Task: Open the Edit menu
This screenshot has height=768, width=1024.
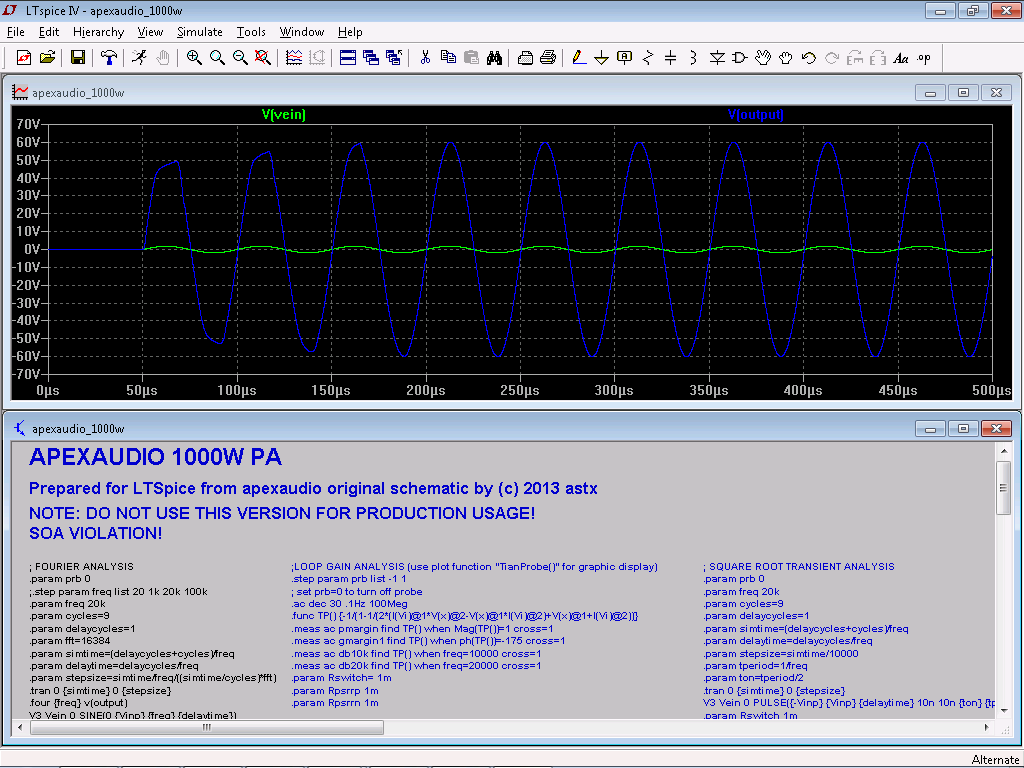Action: point(49,32)
